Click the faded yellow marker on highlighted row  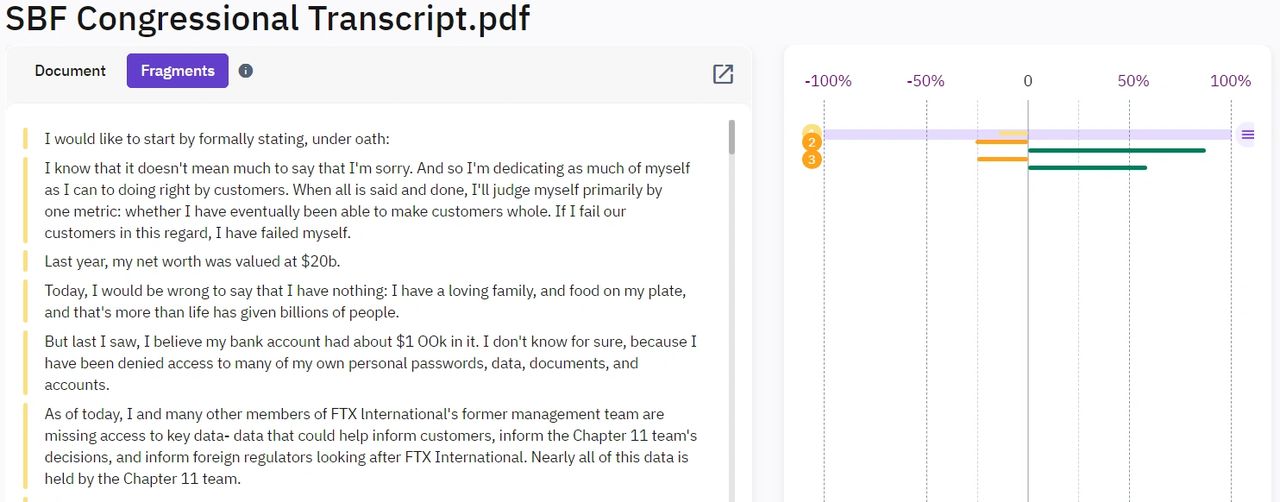[811, 131]
